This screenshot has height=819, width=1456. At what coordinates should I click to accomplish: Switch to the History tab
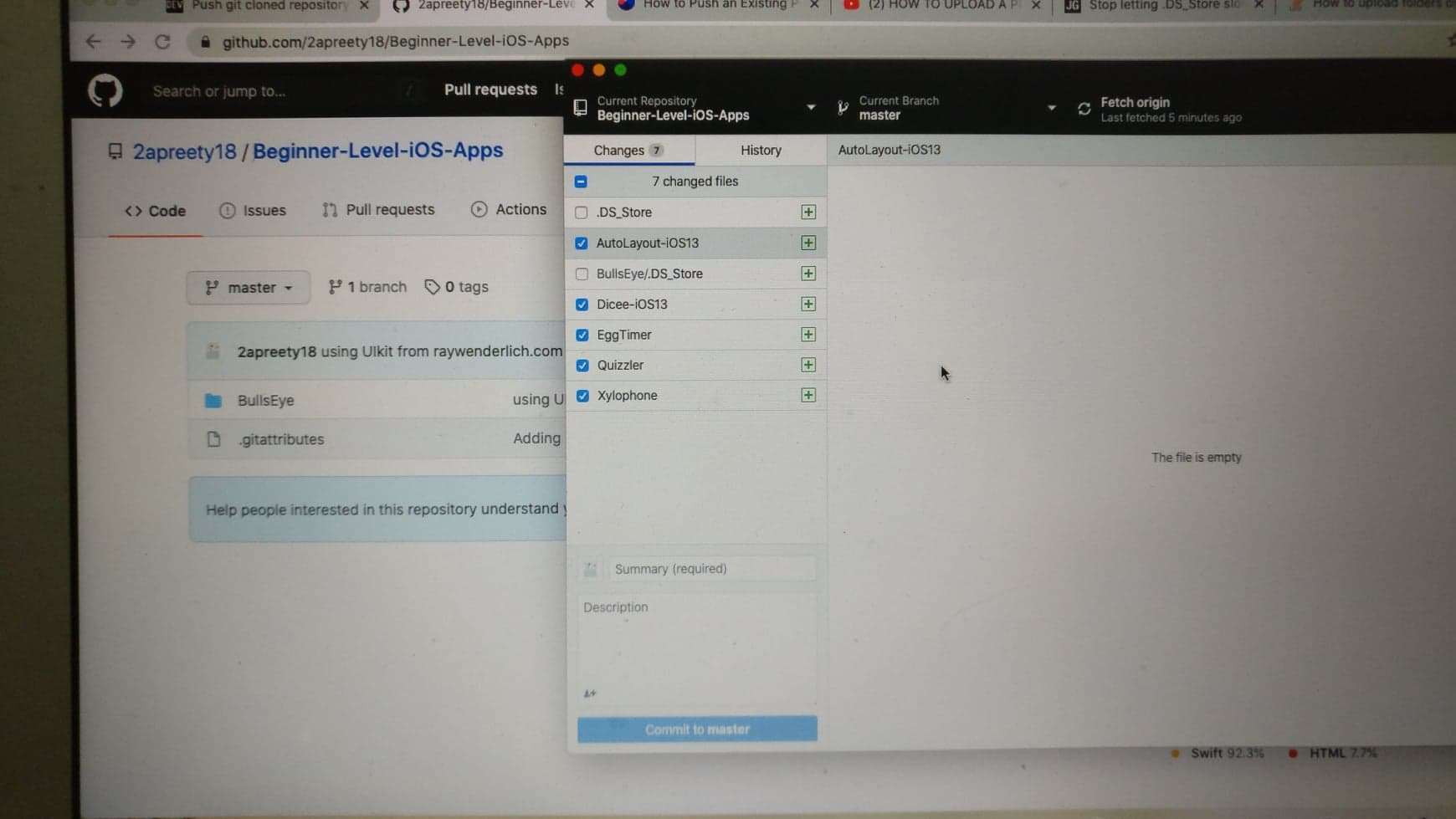pyautogui.click(x=761, y=151)
